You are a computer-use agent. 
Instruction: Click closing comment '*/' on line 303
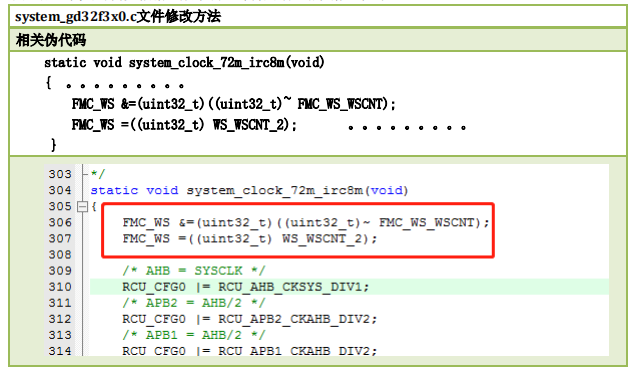[x=98, y=174]
